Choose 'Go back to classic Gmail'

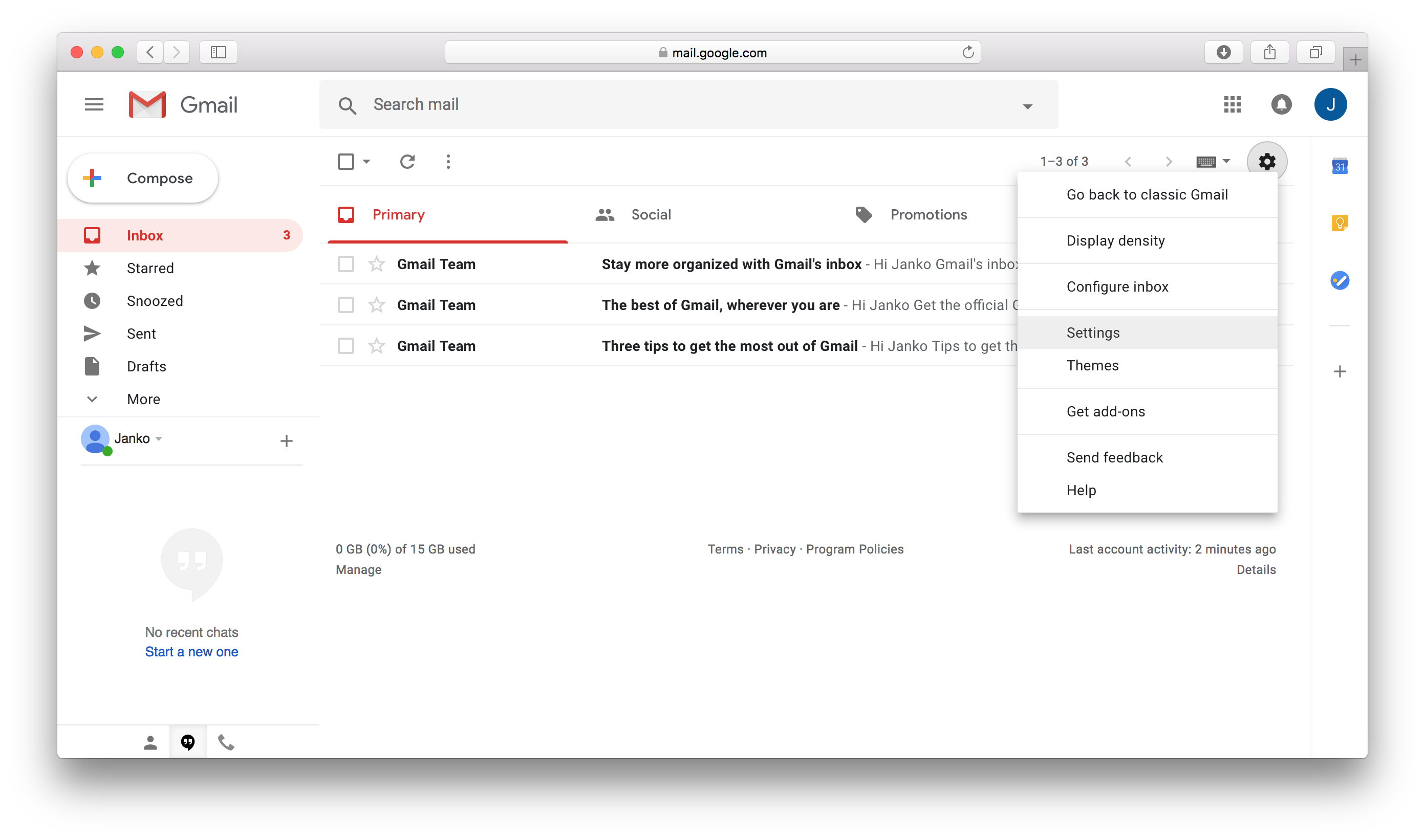(1147, 195)
